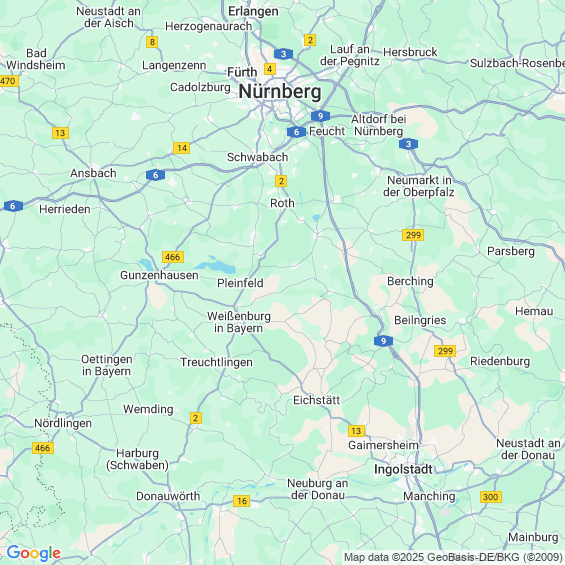Click the A9 shield near Beilngries
Viewport: 565px width, 565px height.
[383, 341]
